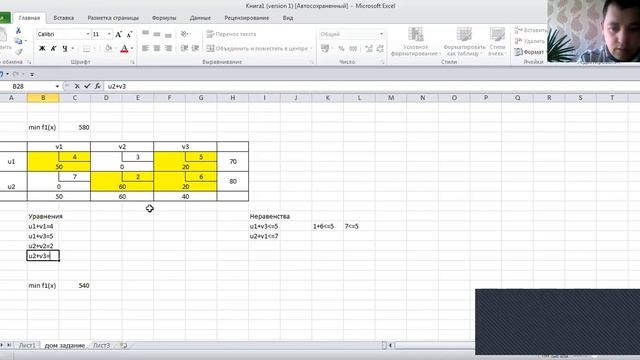Image resolution: width=640 pixels, height=360 pixels.
Task: Click insert new worksheet icon
Action: pos(124,345)
